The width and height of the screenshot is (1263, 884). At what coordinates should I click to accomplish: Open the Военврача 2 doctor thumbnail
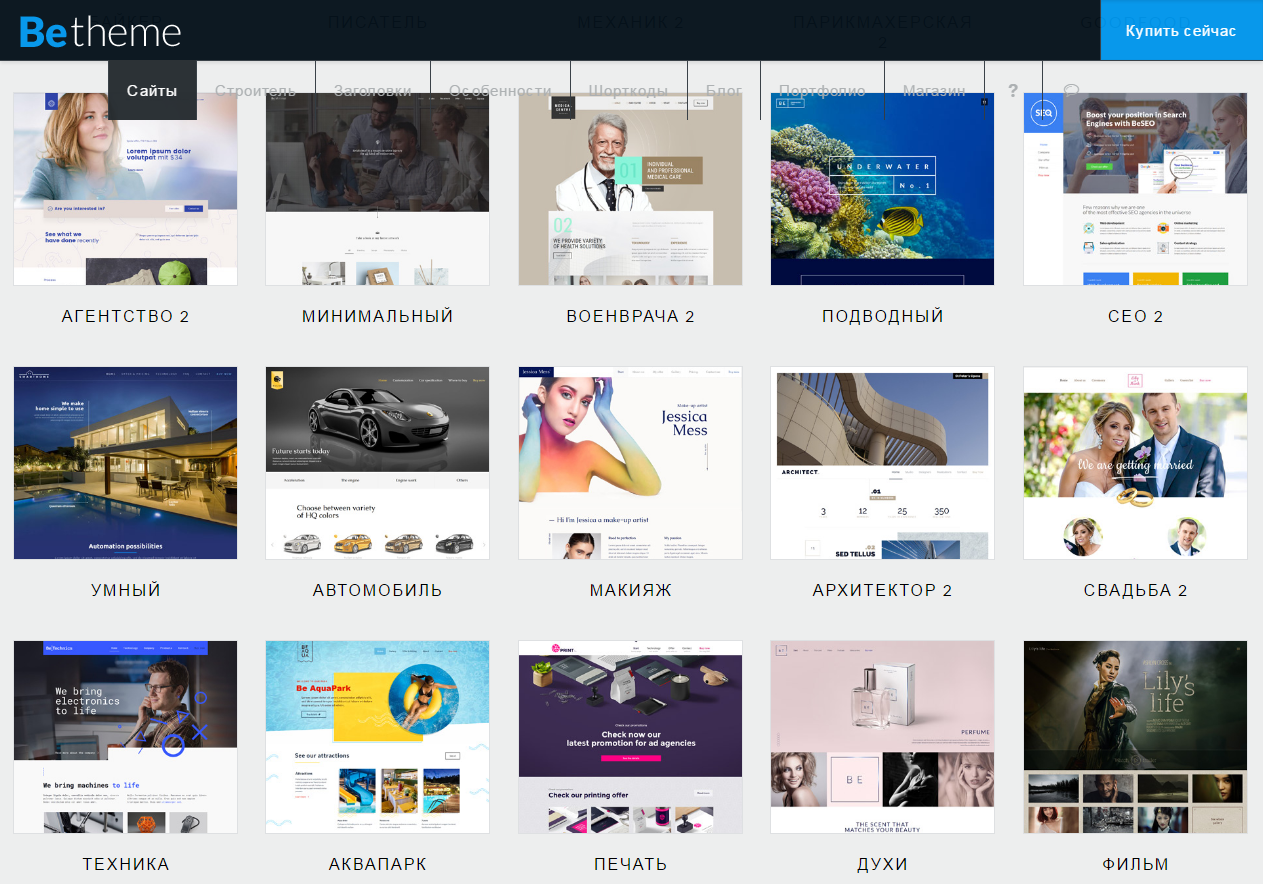(630, 189)
